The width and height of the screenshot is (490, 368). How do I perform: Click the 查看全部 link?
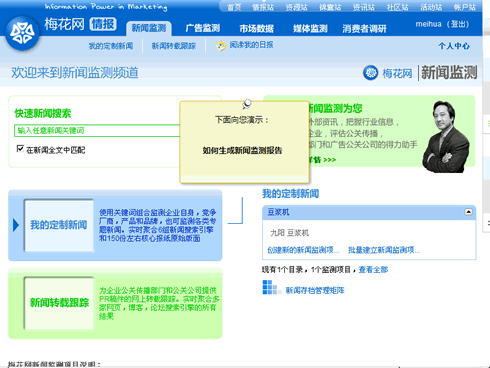pyautogui.click(x=373, y=269)
